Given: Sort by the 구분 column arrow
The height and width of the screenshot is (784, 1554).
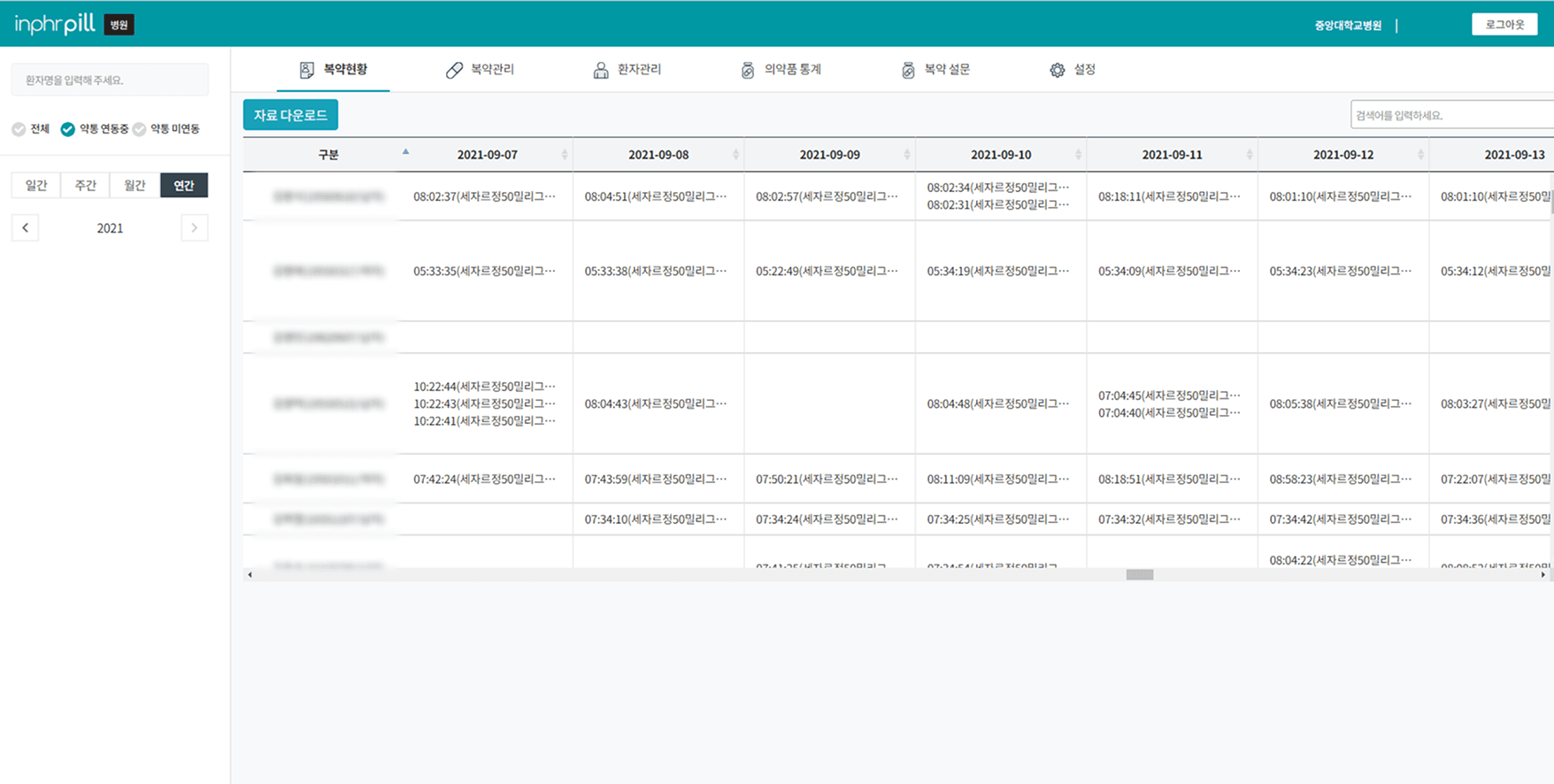Looking at the screenshot, I should point(405,152).
